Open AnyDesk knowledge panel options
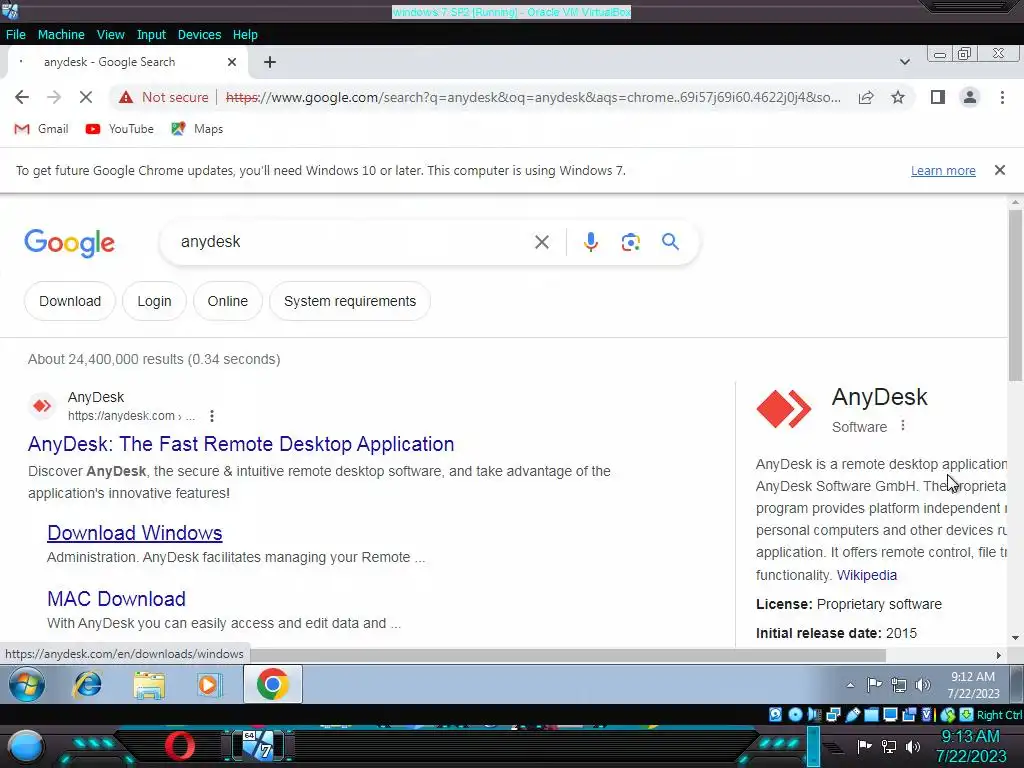The width and height of the screenshot is (1024, 768). point(903,426)
